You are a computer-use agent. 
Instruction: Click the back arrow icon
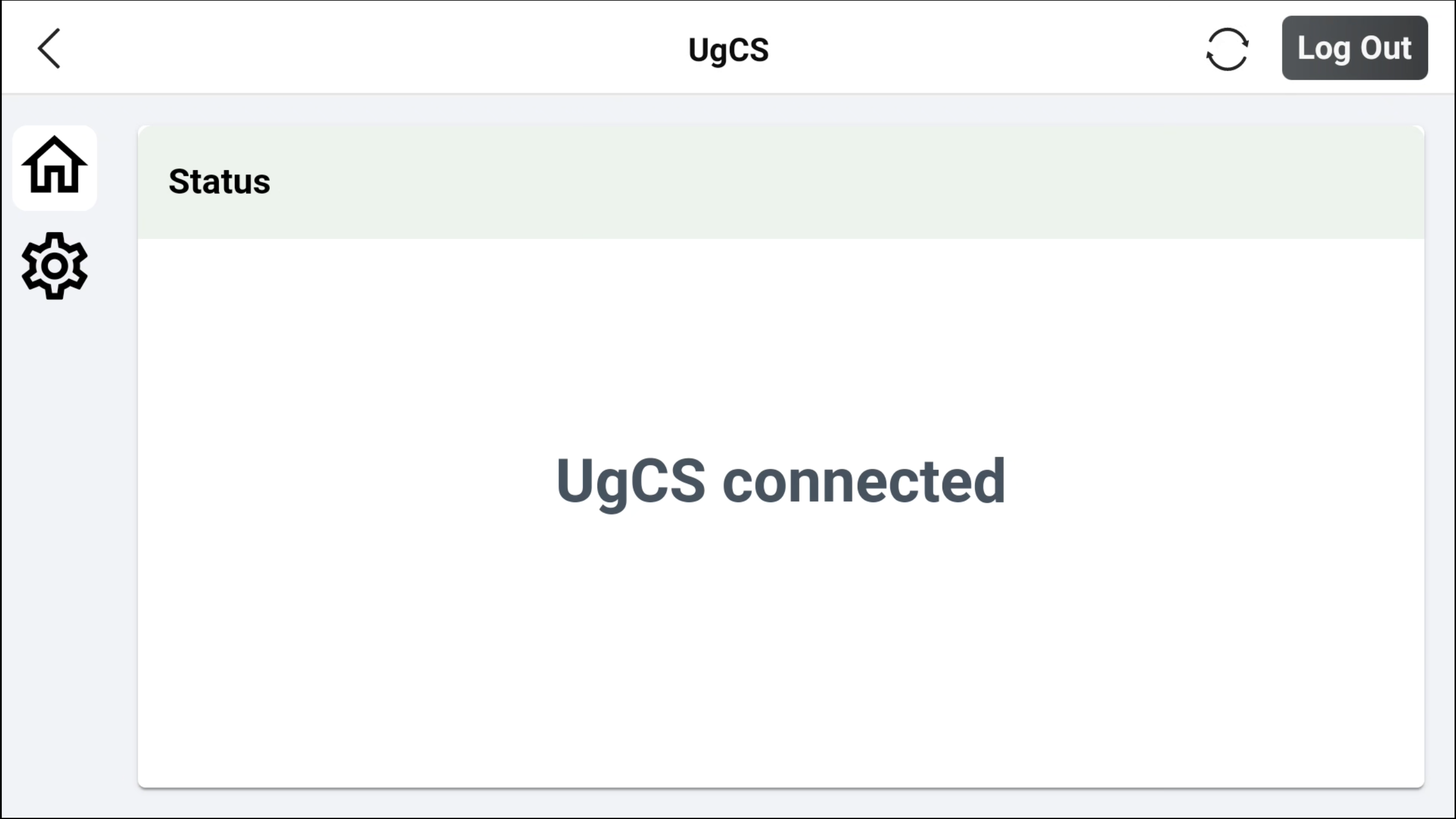point(49,49)
